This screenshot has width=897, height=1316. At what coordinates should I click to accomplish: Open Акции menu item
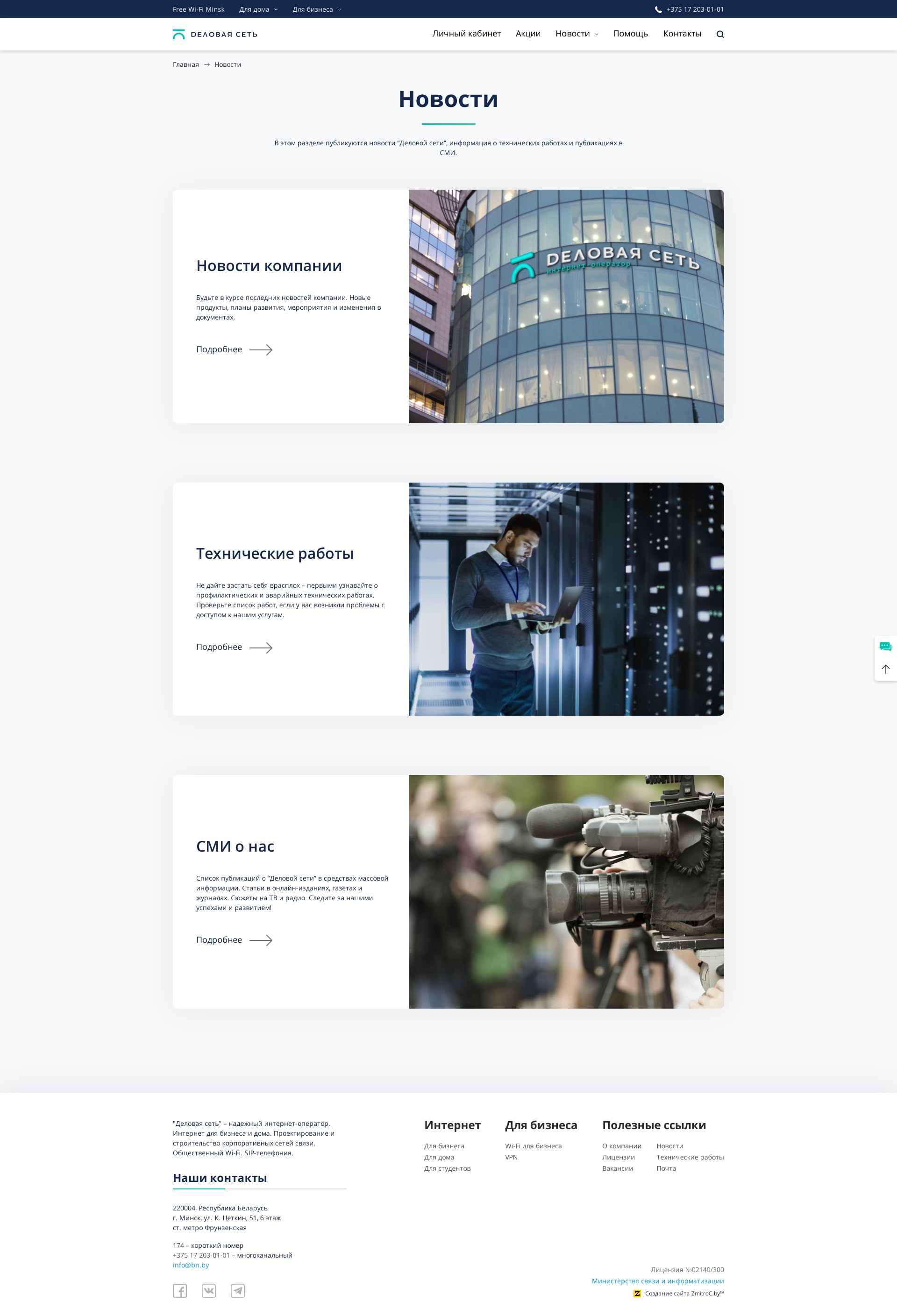click(x=528, y=34)
